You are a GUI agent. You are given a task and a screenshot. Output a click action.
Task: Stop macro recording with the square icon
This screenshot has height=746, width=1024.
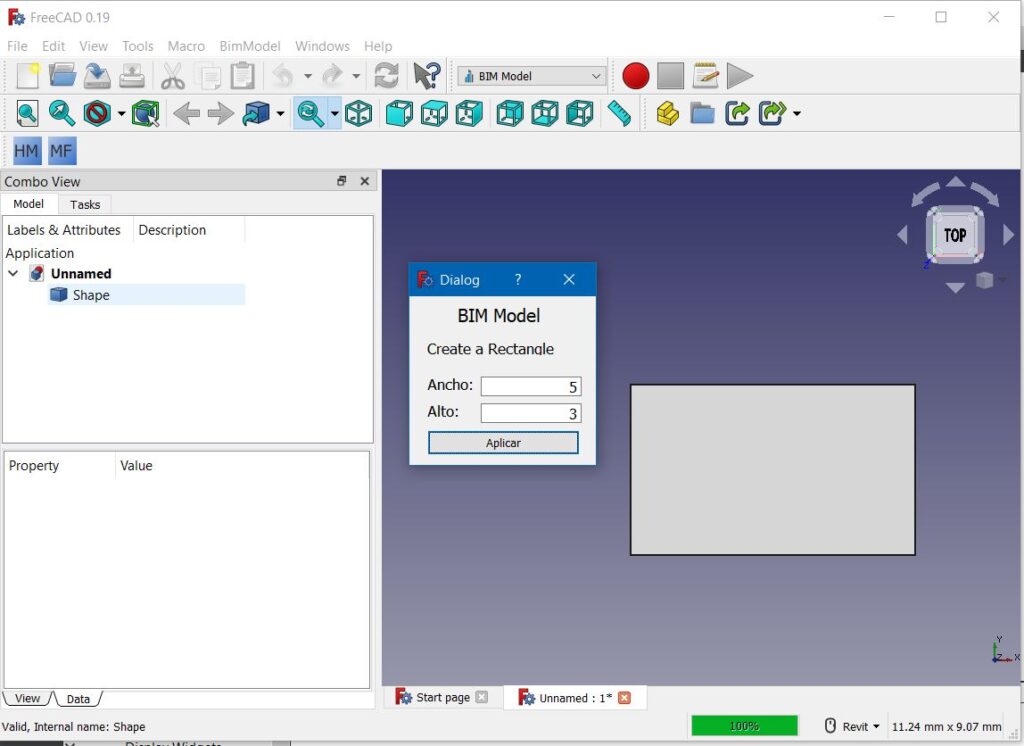coord(670,76)
